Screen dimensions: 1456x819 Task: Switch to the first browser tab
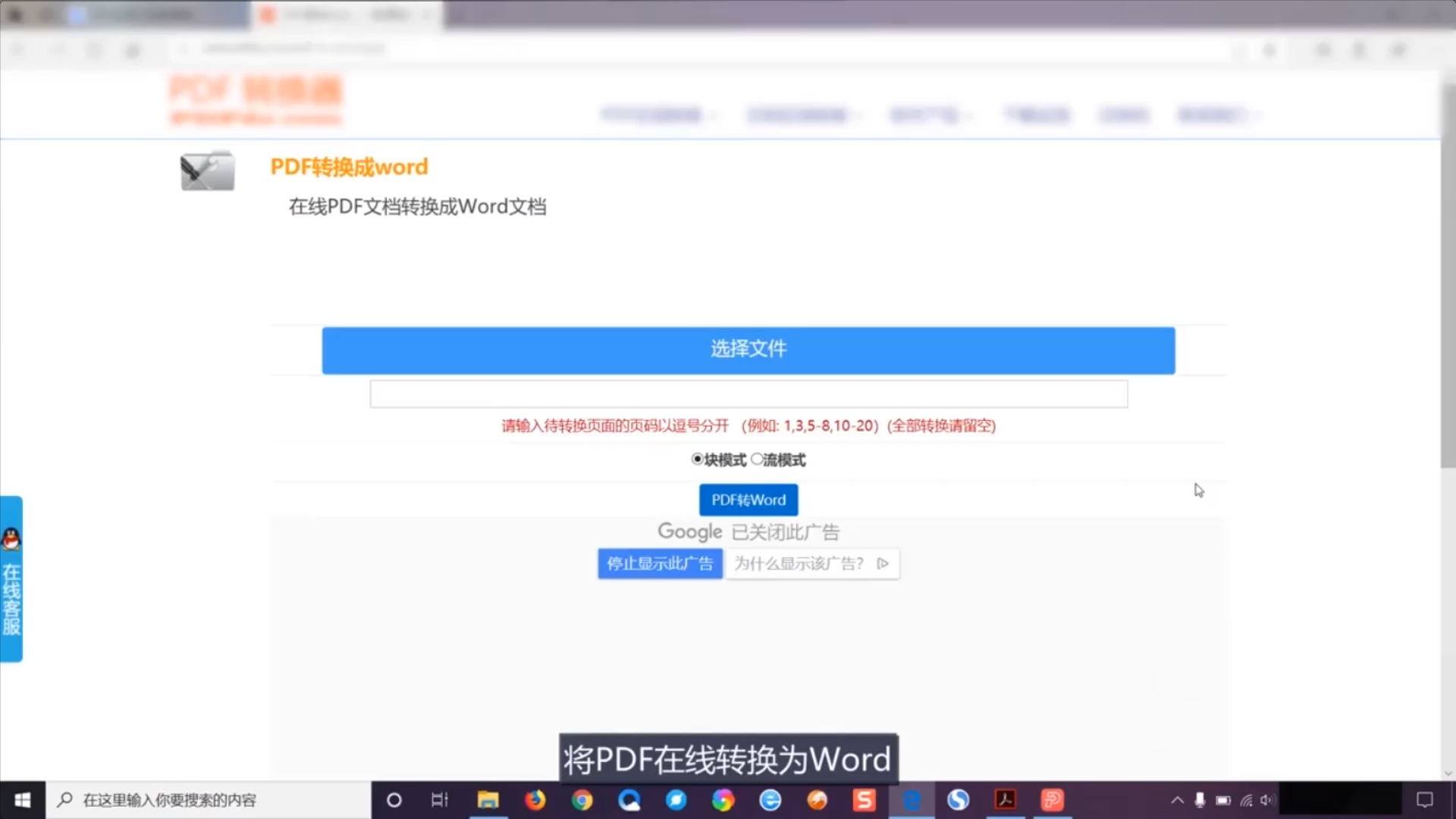point(155,14)
